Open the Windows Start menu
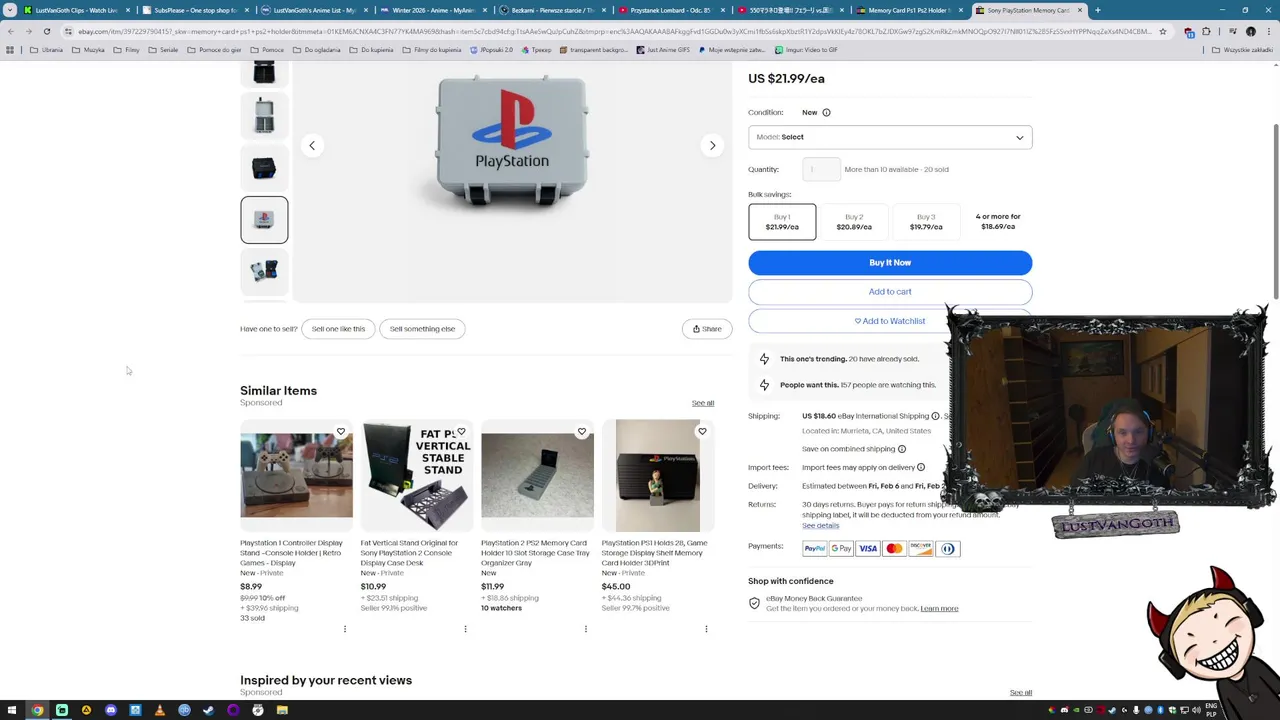 click(12, 710)
